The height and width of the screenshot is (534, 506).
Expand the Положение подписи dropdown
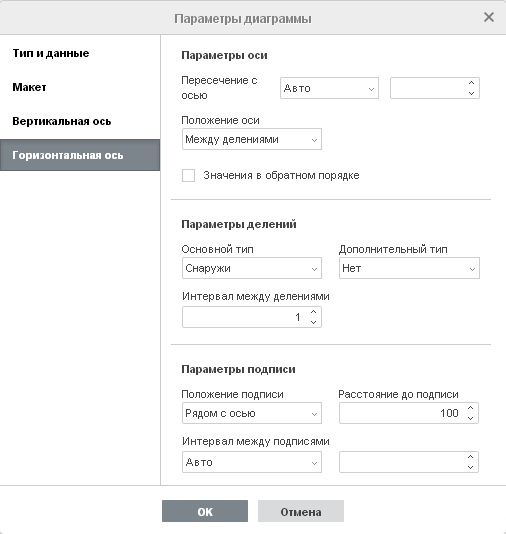[252, 413]
